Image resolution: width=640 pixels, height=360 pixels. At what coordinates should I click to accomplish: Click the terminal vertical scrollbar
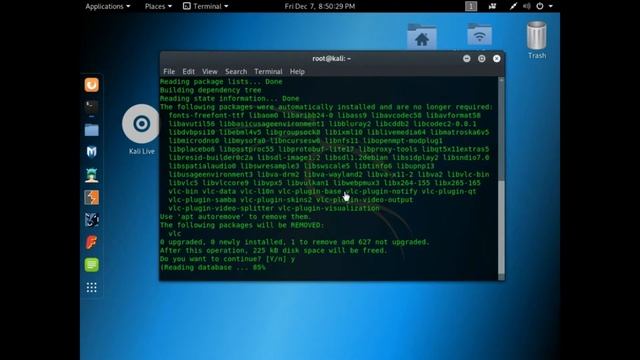click(501, 178)
